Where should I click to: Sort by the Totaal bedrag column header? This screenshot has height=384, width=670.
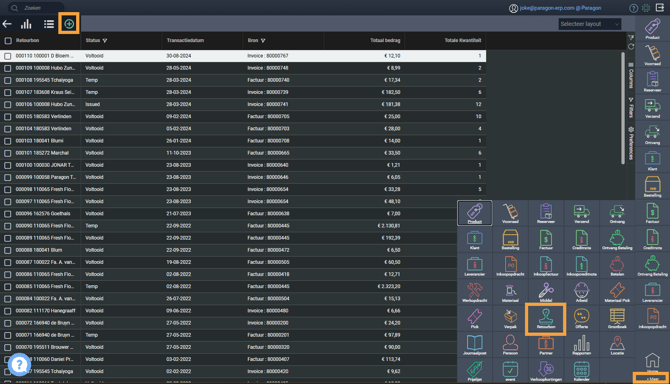[x=385, y=40]
